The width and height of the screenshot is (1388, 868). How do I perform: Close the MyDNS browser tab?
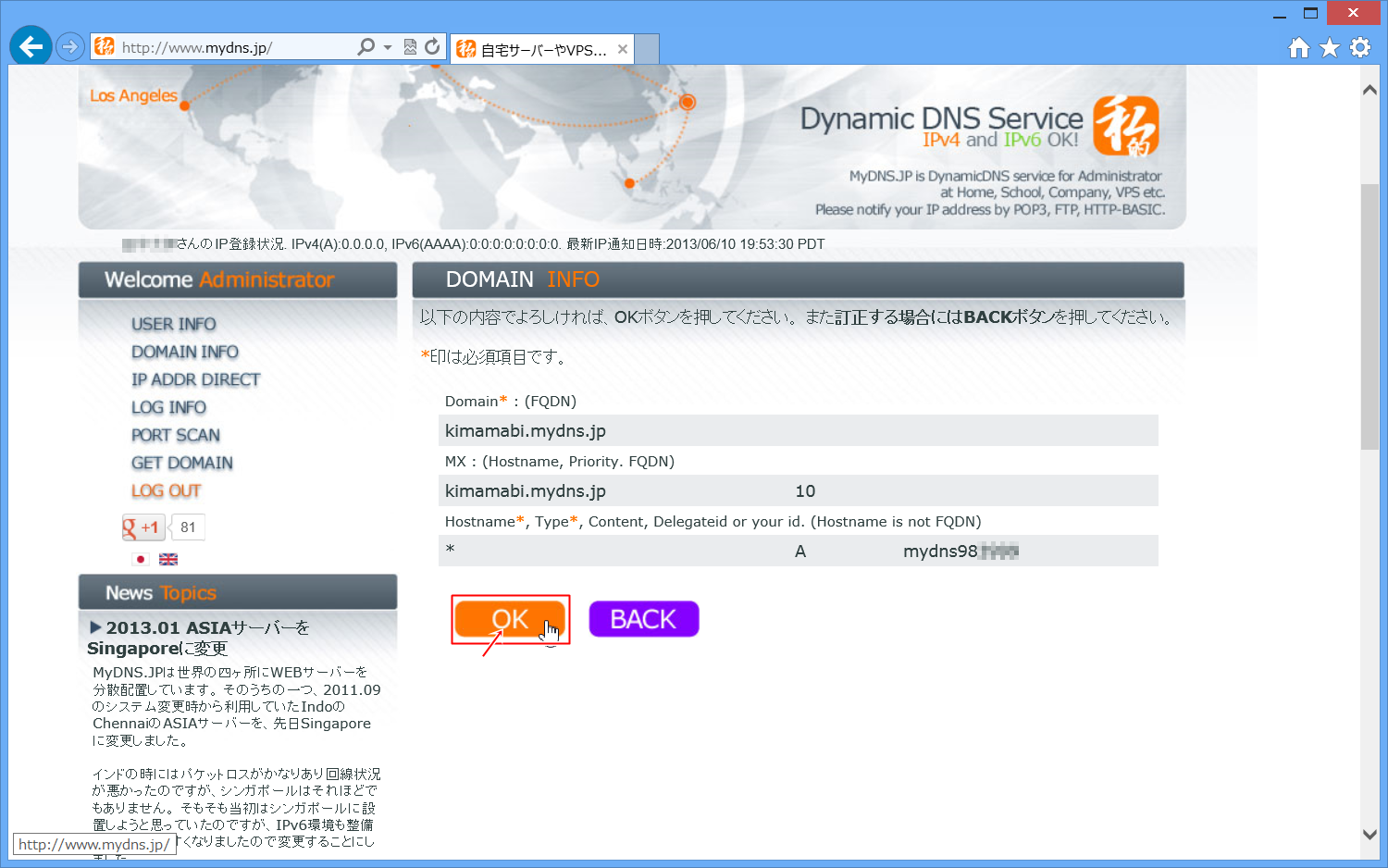[x=623, y=49]
